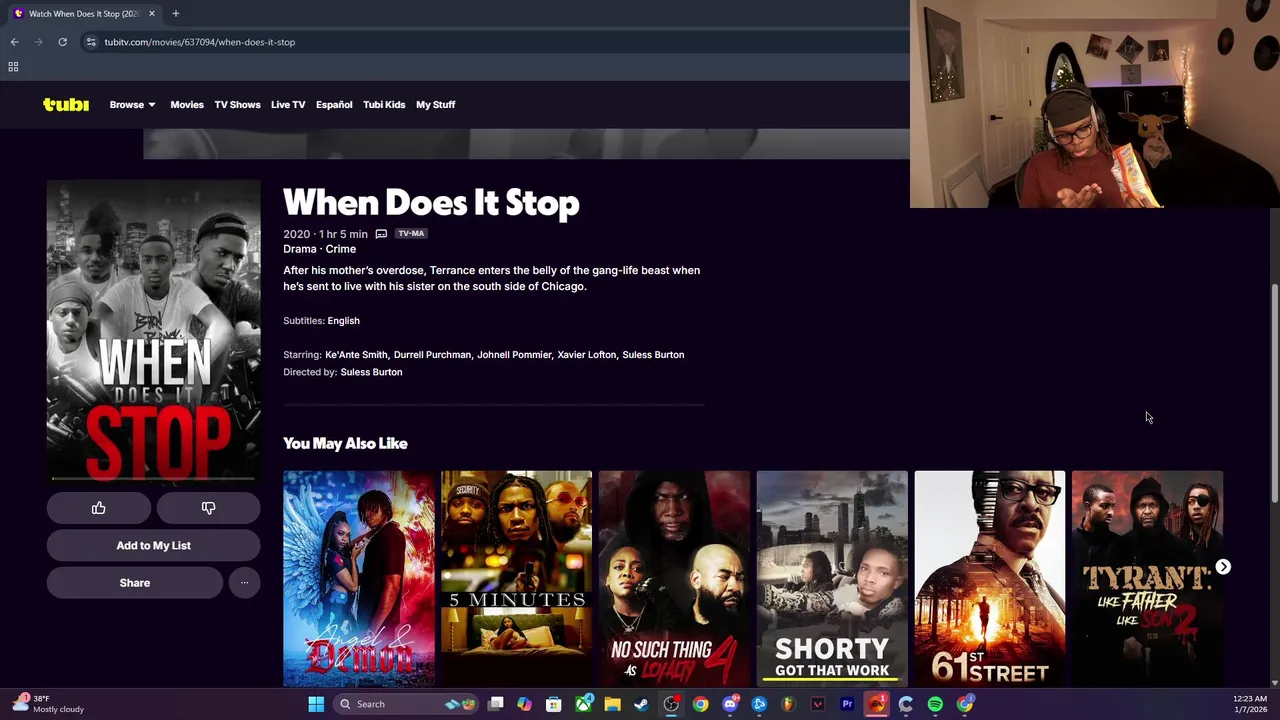Open the Crime genre link
This screenshot has width=1280, height=720.
point(341,249)
